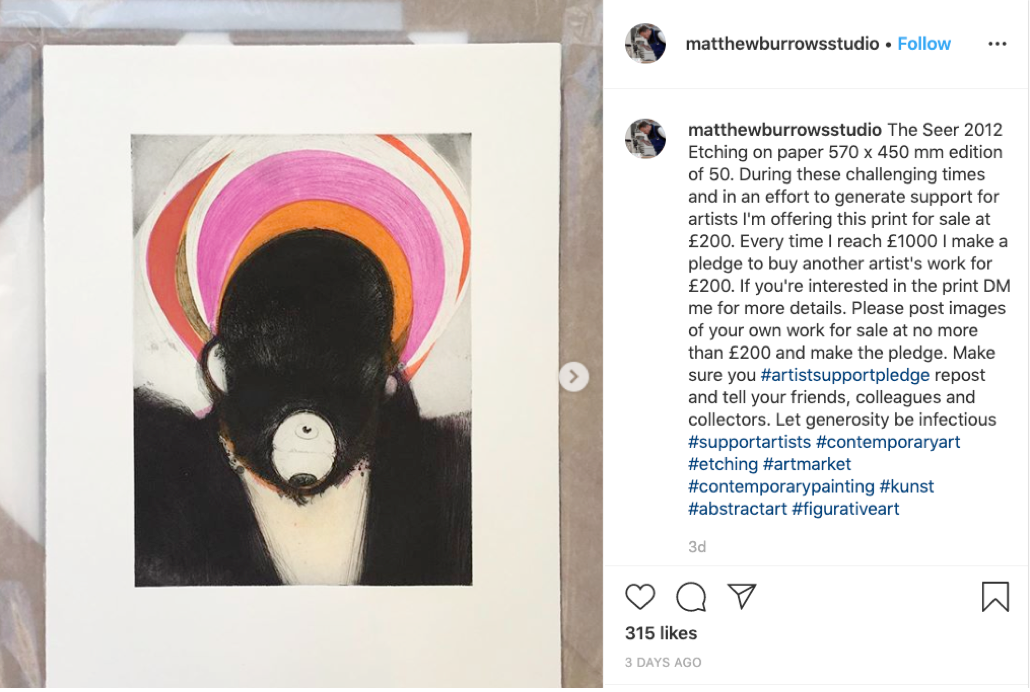
Task: Open matthewburrowsstudio username in caption
Action: pos(784,129)
